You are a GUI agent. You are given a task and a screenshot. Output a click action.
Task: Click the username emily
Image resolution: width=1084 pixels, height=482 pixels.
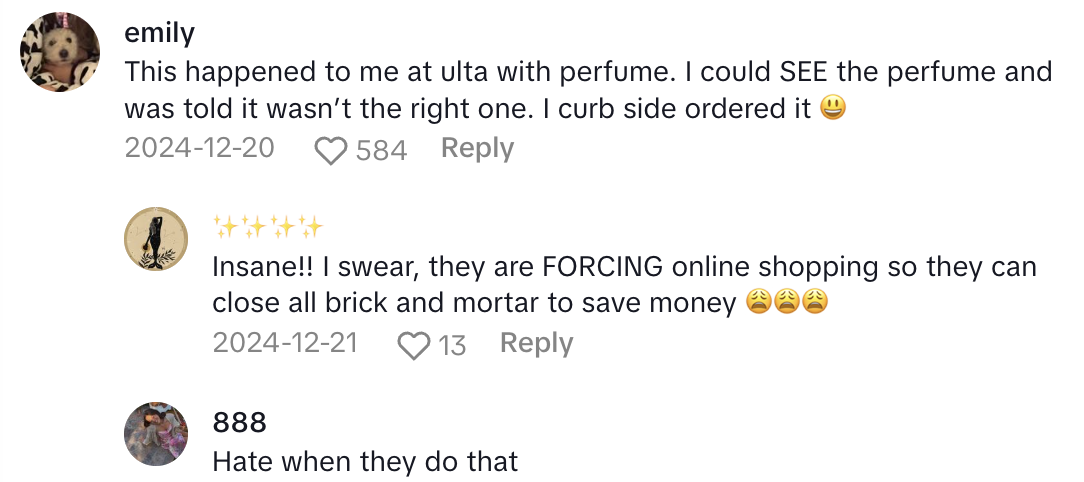click(159, 33)
